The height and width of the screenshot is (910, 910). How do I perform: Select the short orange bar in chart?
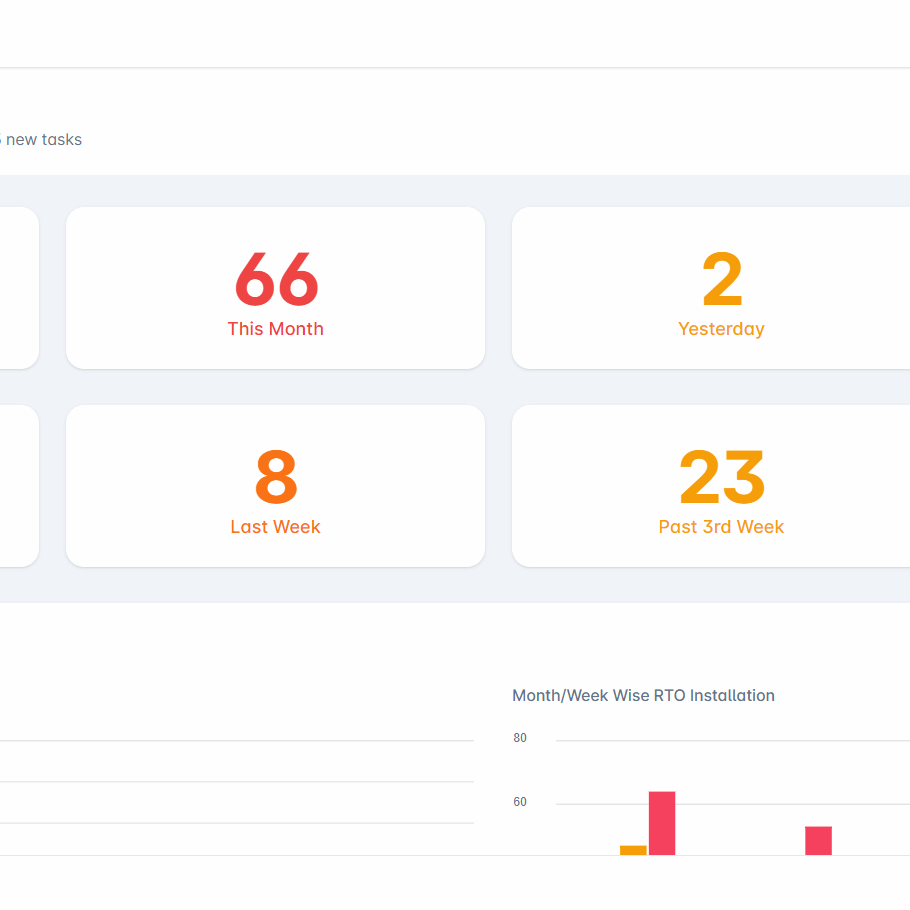click(x=633, y=850)
